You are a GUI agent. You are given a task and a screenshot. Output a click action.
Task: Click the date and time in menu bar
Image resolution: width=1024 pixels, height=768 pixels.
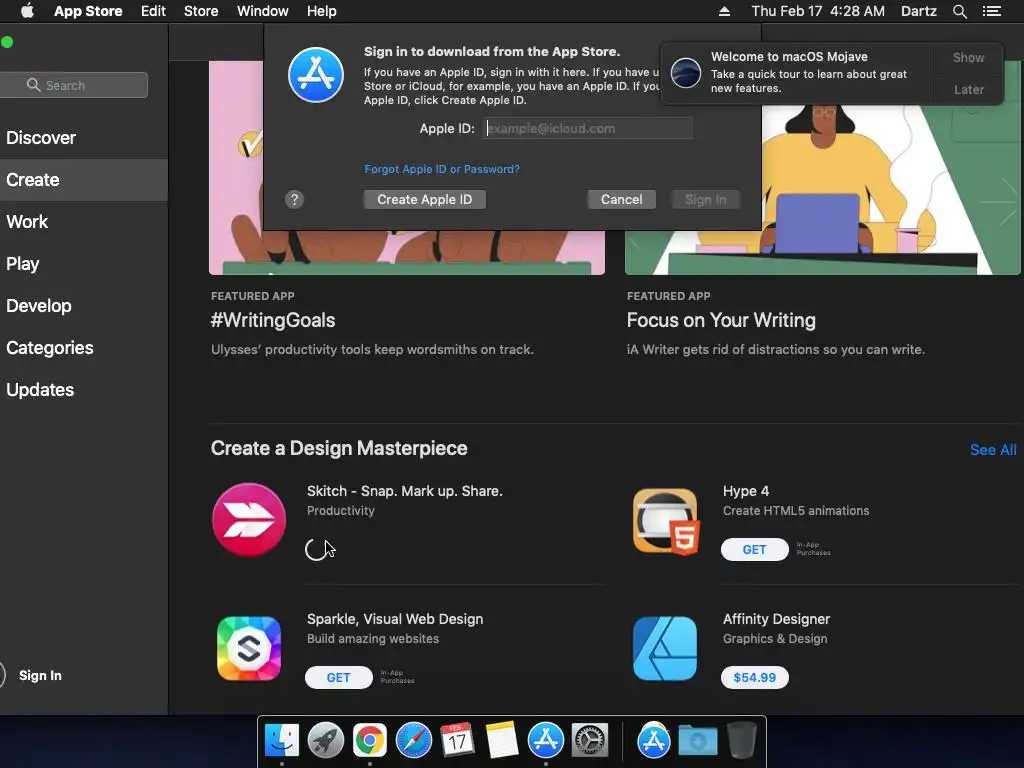pos(818,11)
